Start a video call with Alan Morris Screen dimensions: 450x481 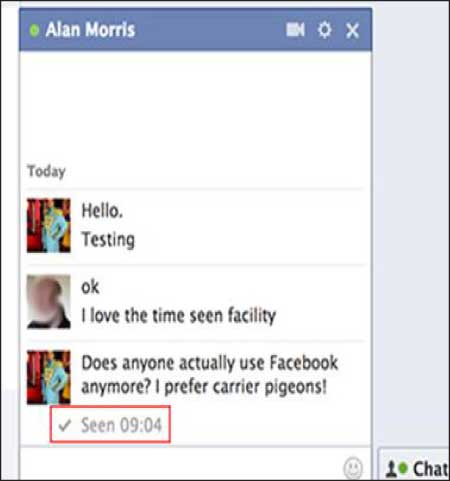pyautogui.click(x=295, y=30)
